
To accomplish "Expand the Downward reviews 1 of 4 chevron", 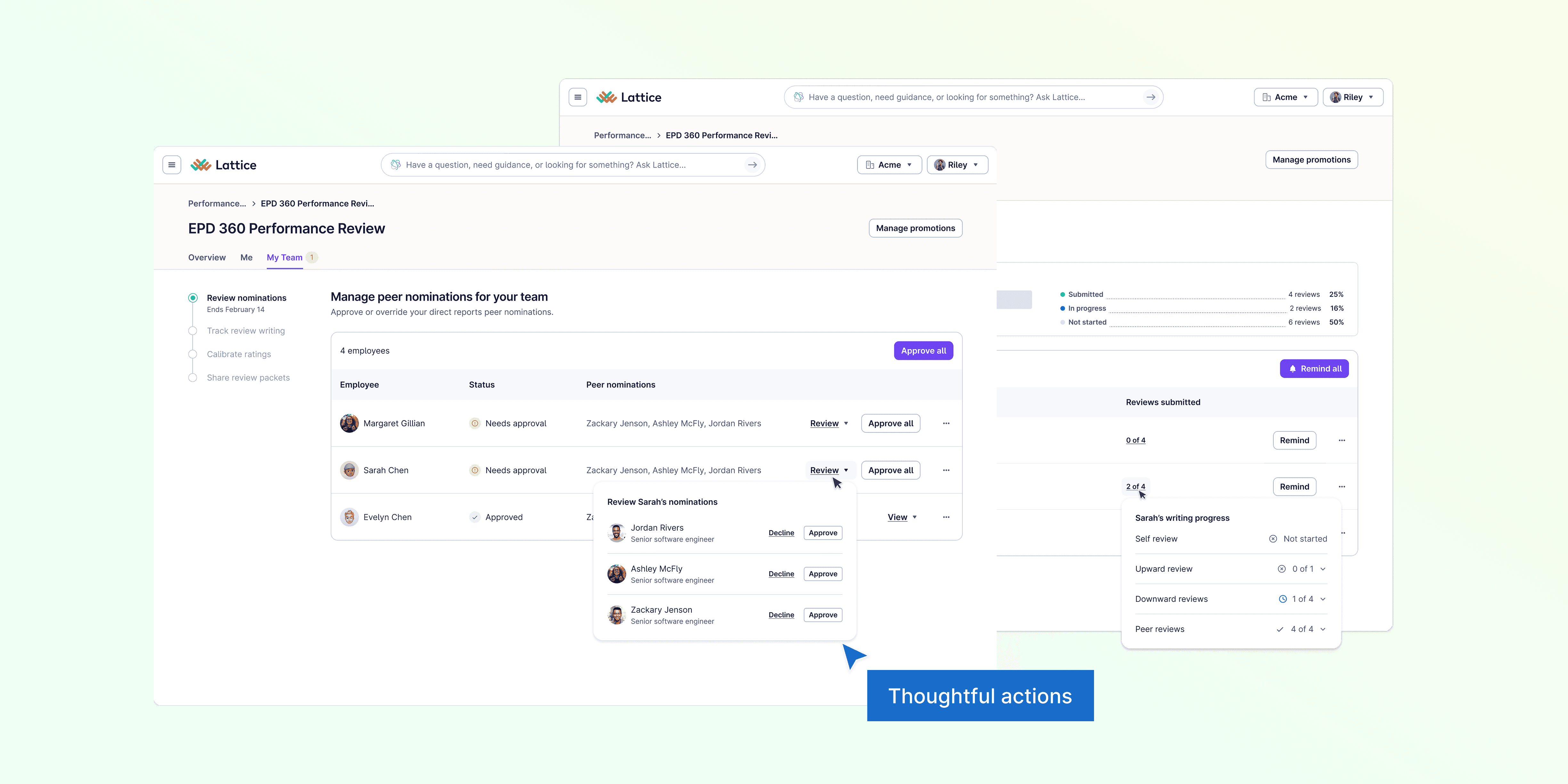I will pyautogui.click(x=1323, y=600).
